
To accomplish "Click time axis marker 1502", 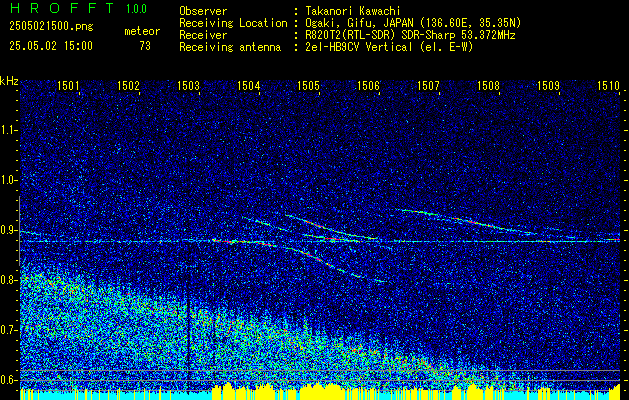I will [x=128, y=85].
